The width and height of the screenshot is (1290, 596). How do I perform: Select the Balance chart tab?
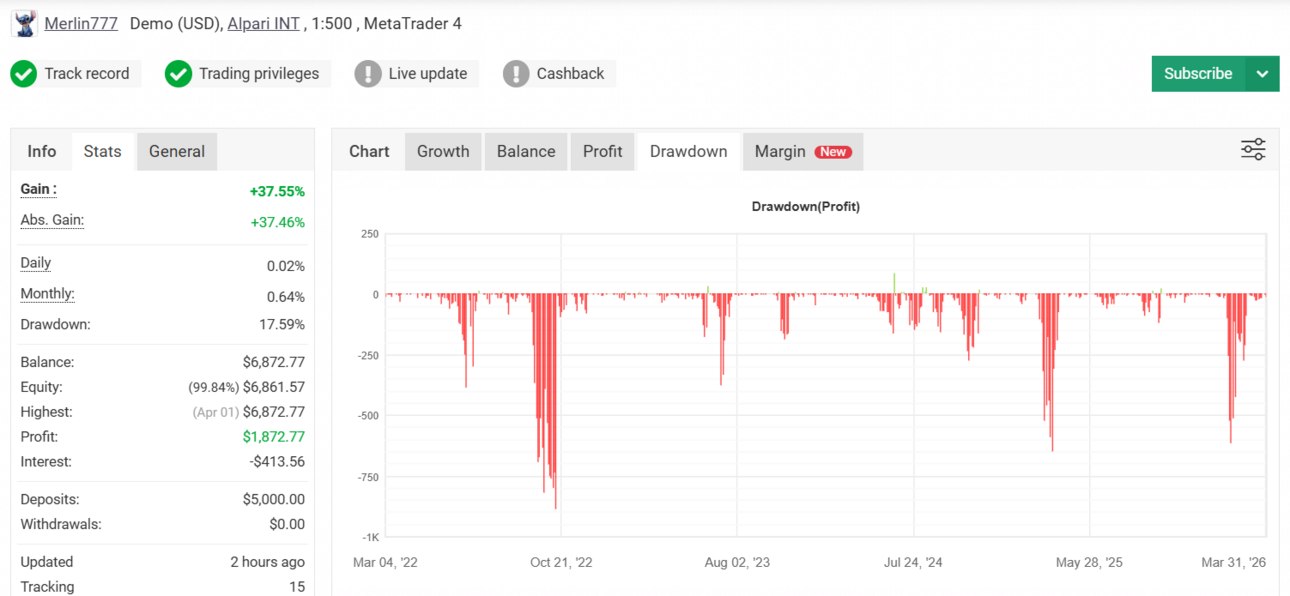(526, 151)
